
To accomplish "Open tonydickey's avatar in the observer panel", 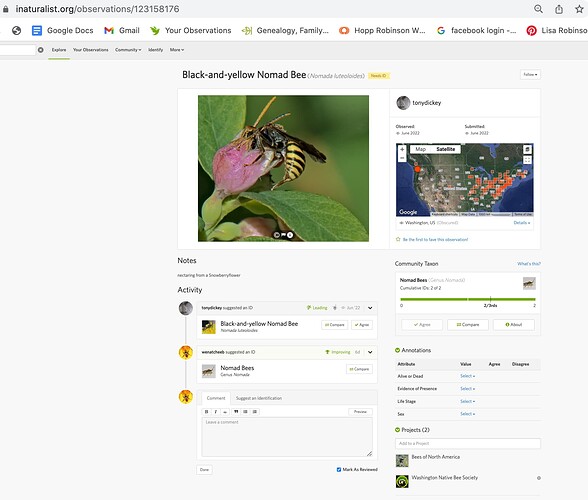I will (403, 103).
